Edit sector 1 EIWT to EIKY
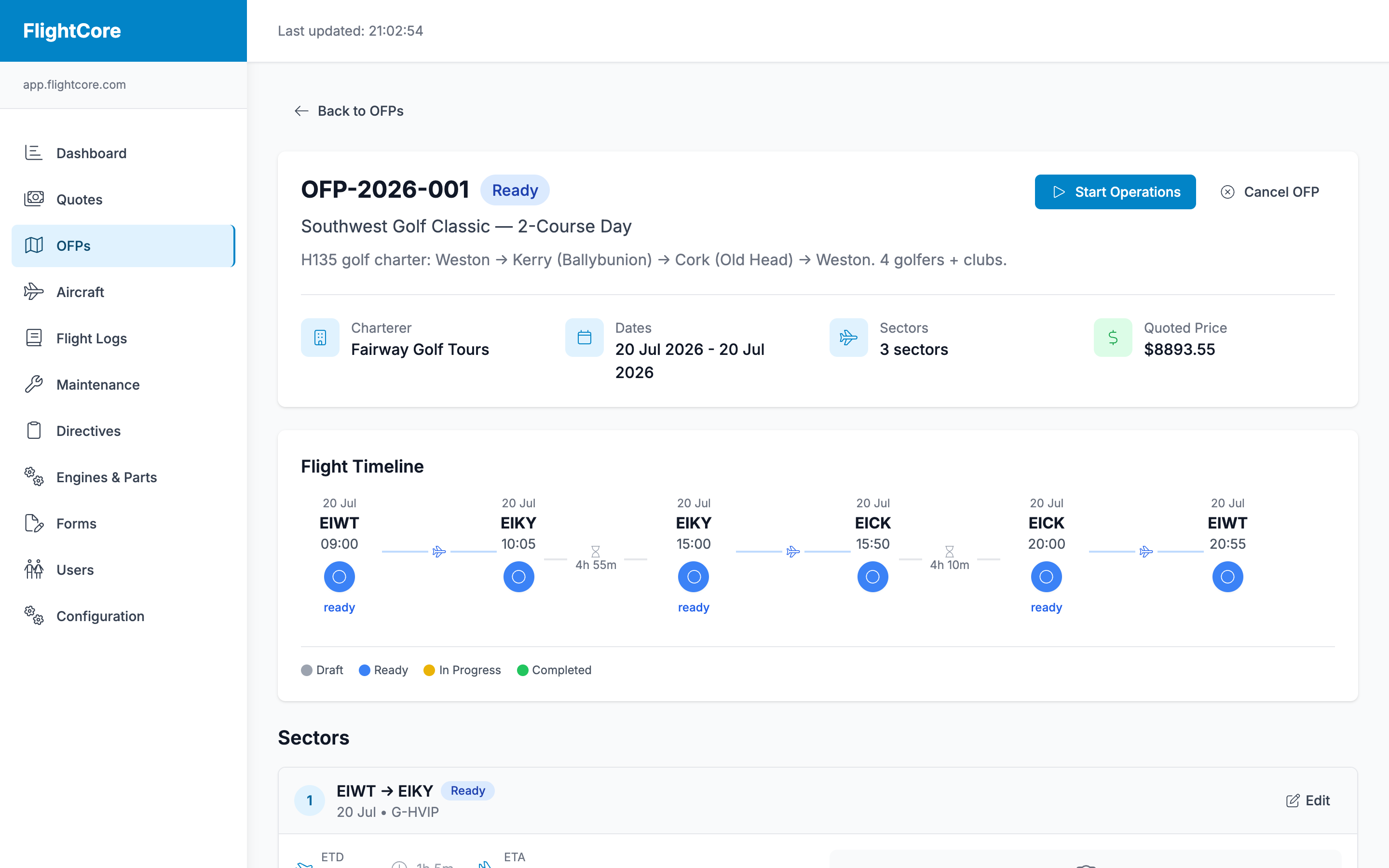The image size is (1389, 868). (x=1308, y=800)
